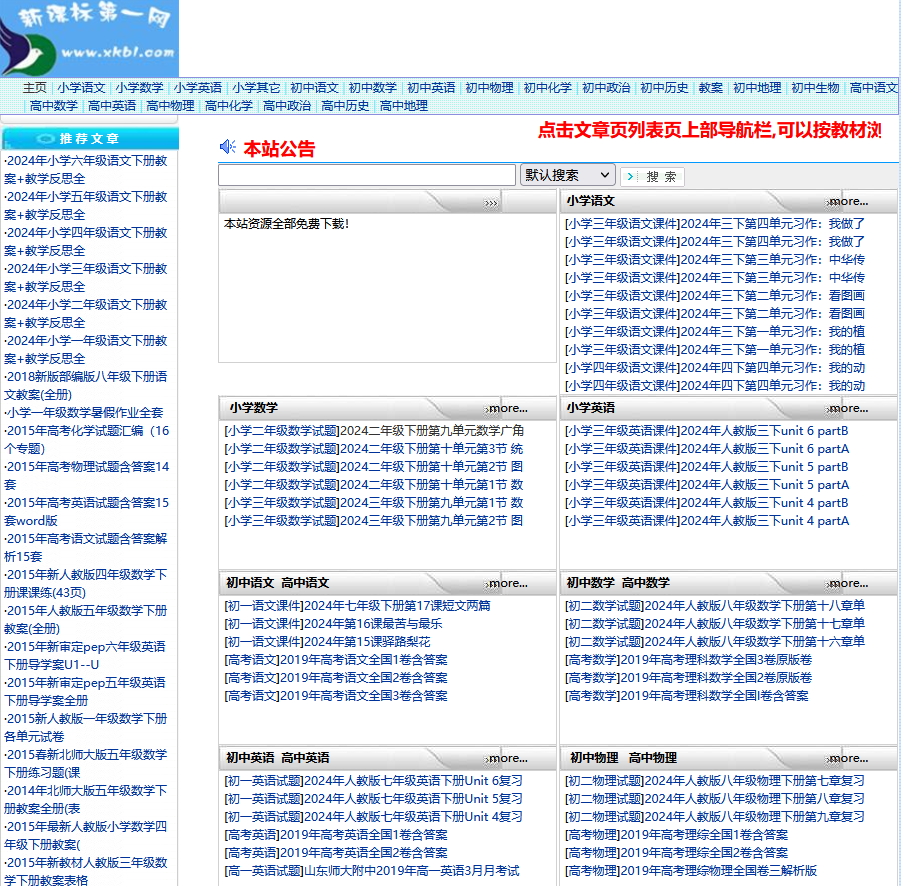
Task: Open 初中化学 in the navigation bar
Action: tap(547, 88)
